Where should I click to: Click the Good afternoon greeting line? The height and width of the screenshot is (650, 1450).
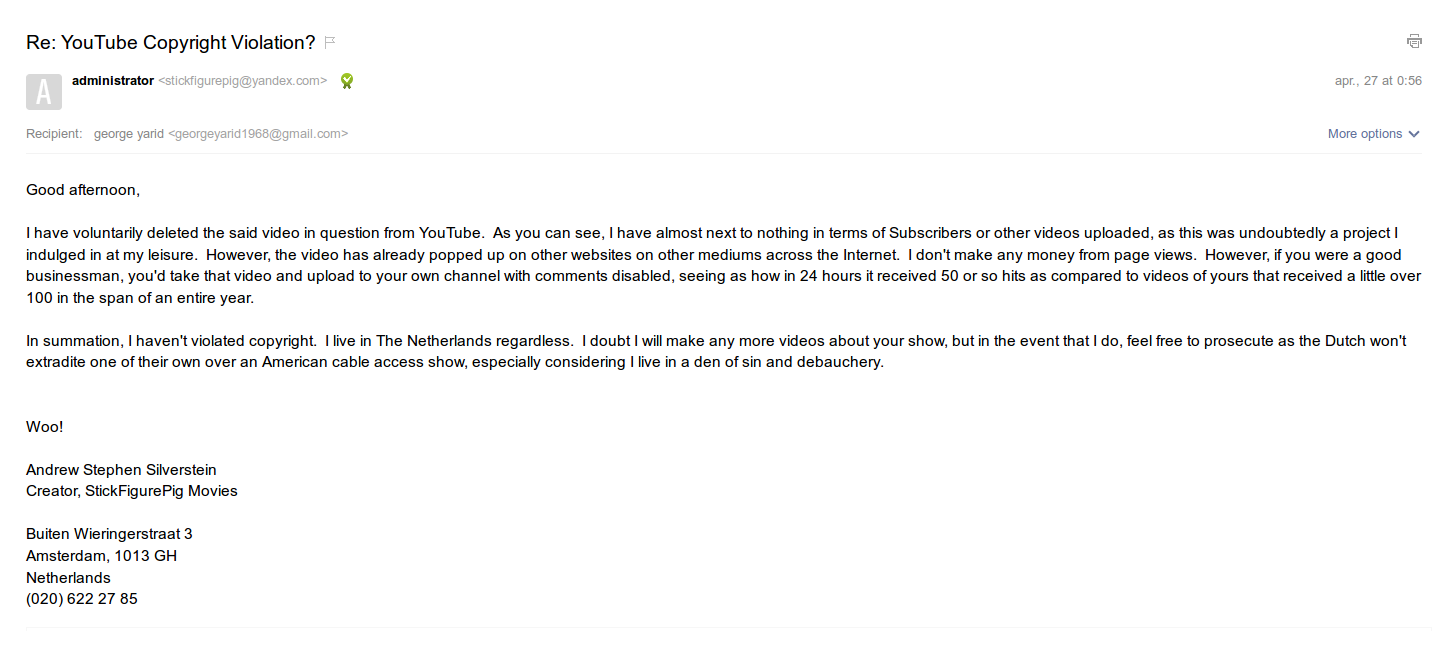point(83,190)
